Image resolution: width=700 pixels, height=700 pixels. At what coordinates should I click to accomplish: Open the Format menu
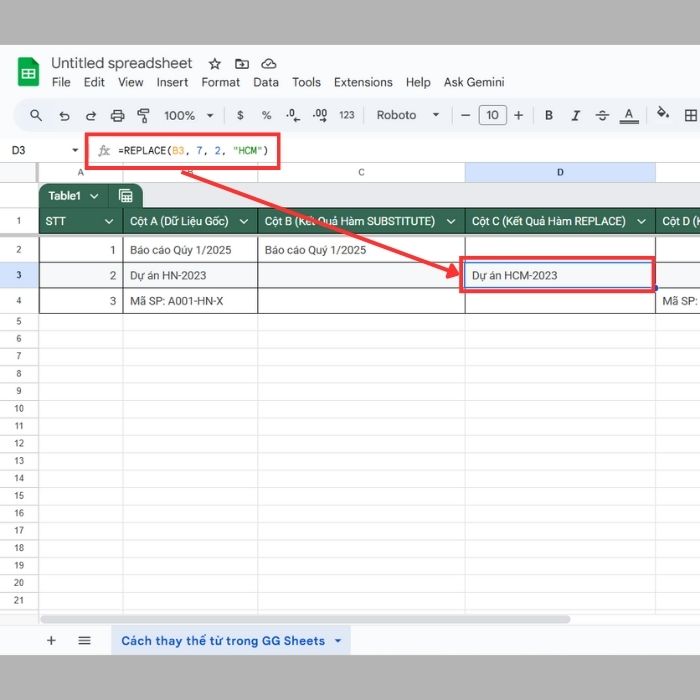coord(221,82)
